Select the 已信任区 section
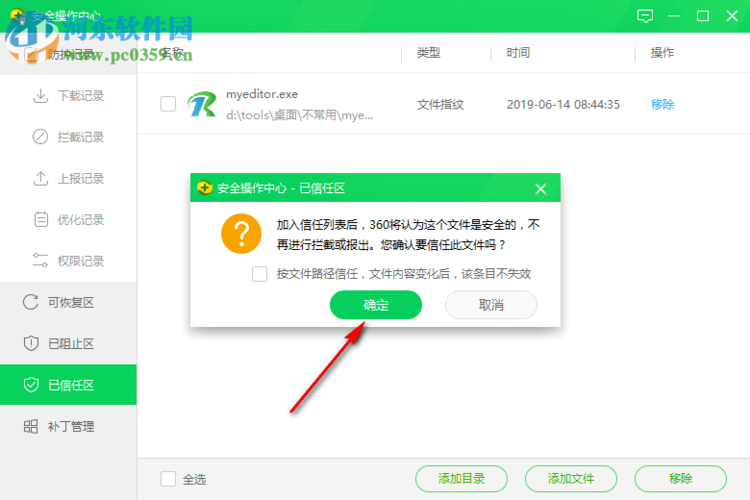This screenshot has width=750, height=500. pos(68,385)
